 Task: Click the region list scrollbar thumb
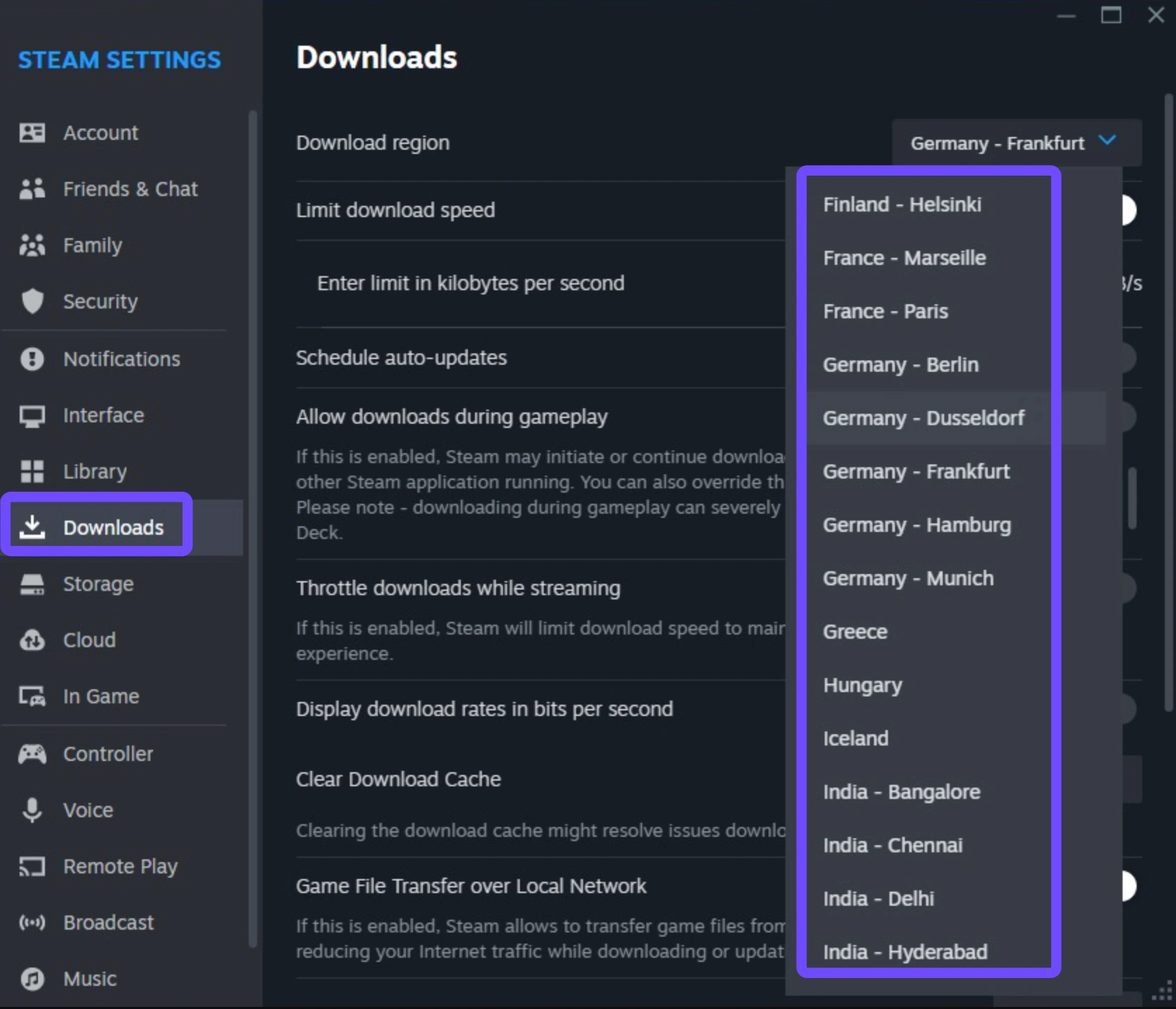[1132, 498]
